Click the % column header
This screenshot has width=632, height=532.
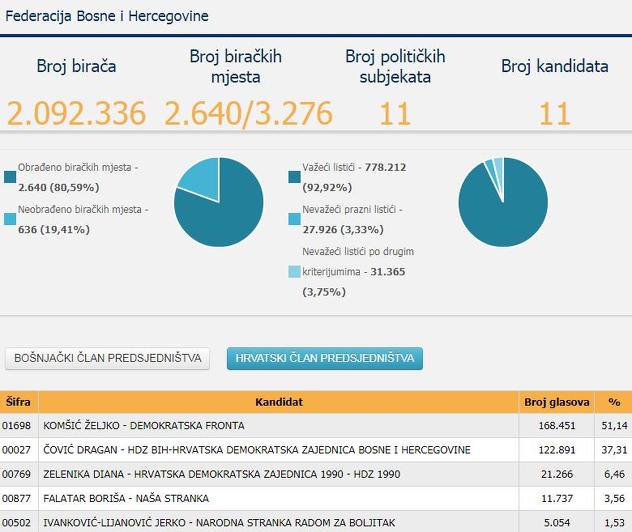click(614, 402)
